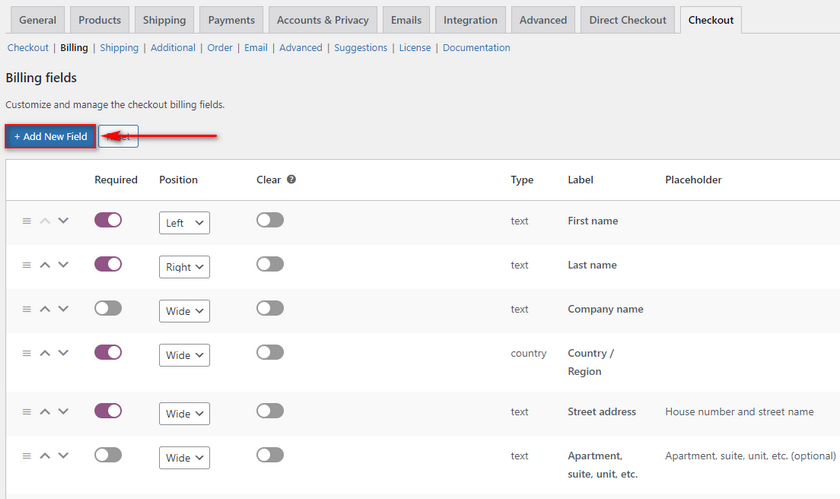Click the Add New Field button
Image resolution: width=840 pixels, height=499 pixels.
pos(50,136)
